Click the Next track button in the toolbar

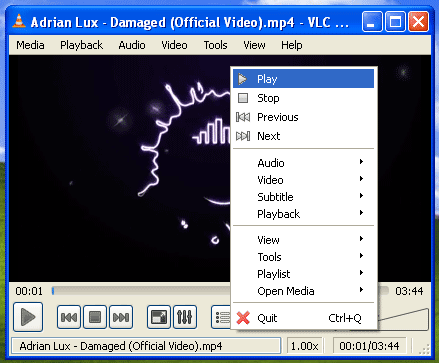121,317
